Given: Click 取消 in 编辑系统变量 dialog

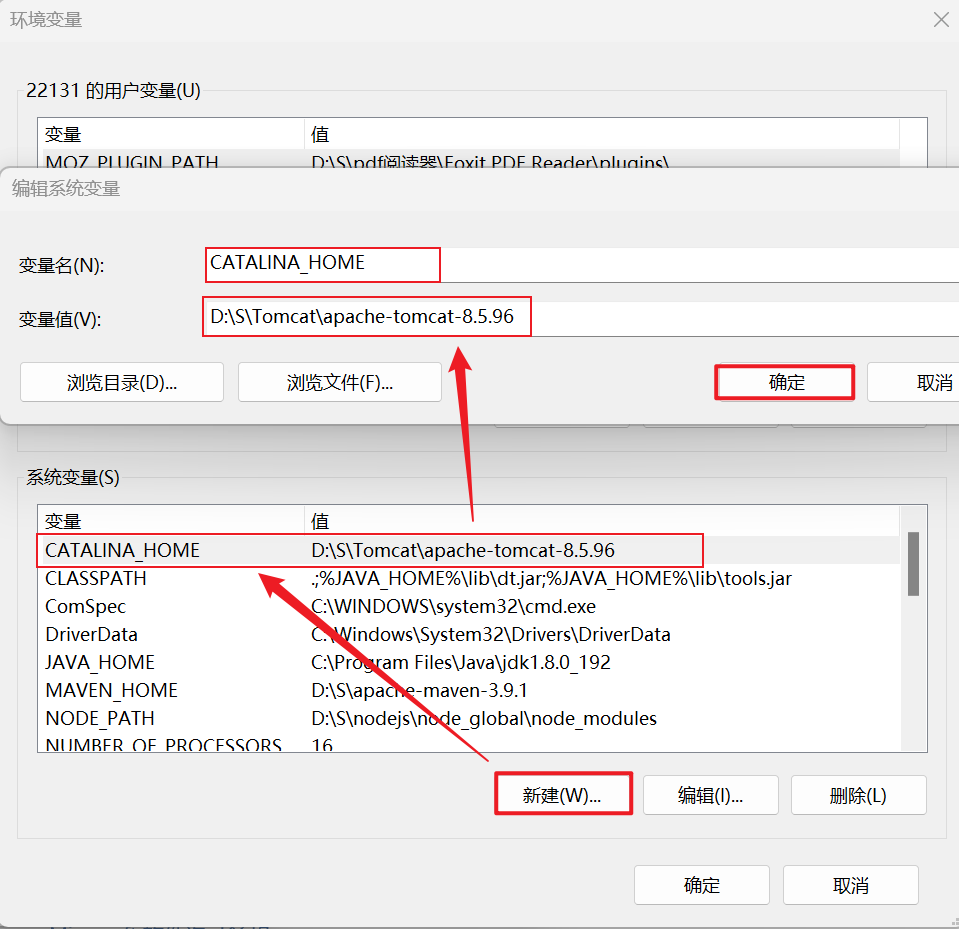Looking at the screenshot, I should [x=914, y=382].
